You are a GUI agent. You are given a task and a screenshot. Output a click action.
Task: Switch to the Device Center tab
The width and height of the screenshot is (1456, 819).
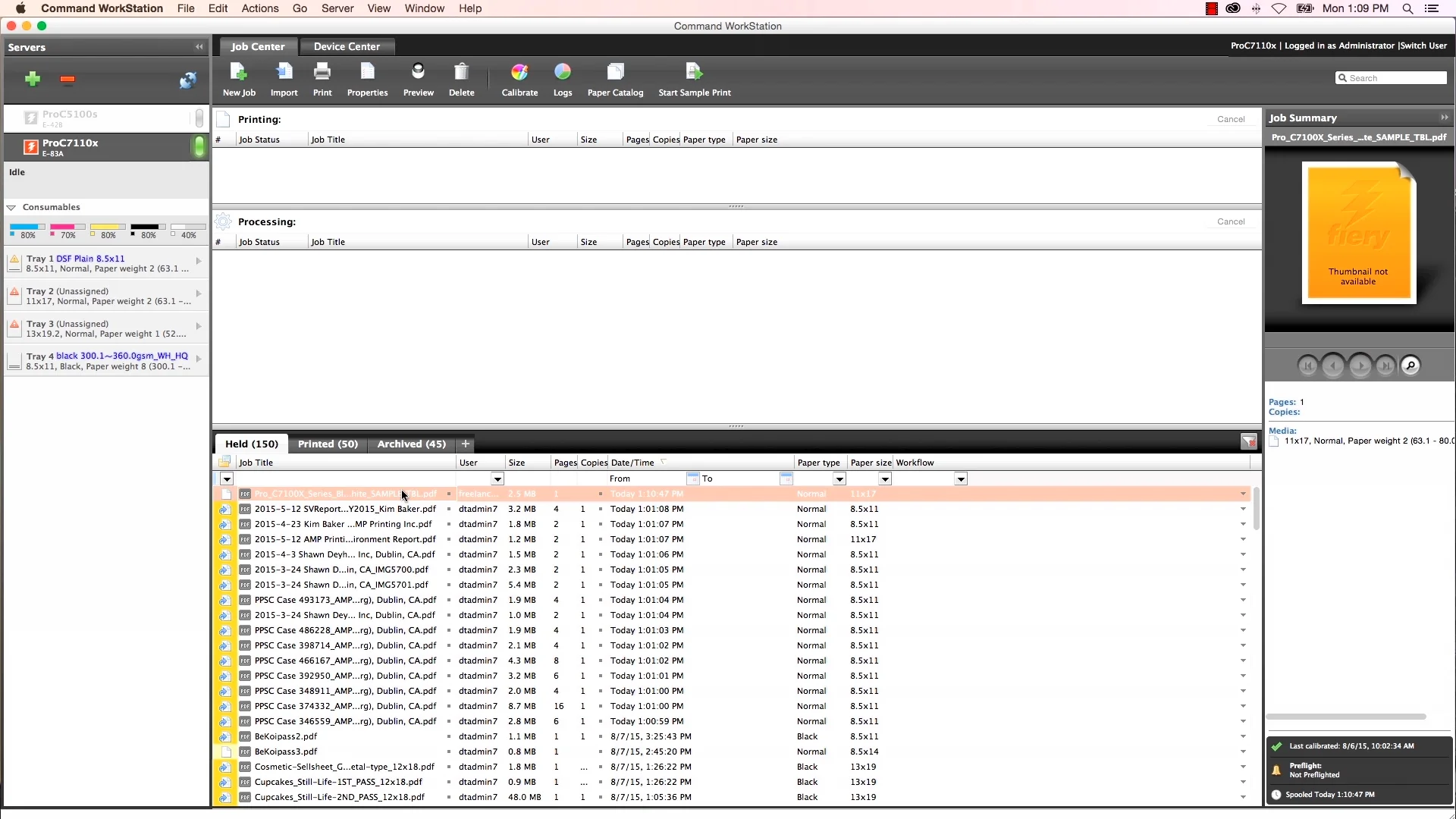point(347,46)
